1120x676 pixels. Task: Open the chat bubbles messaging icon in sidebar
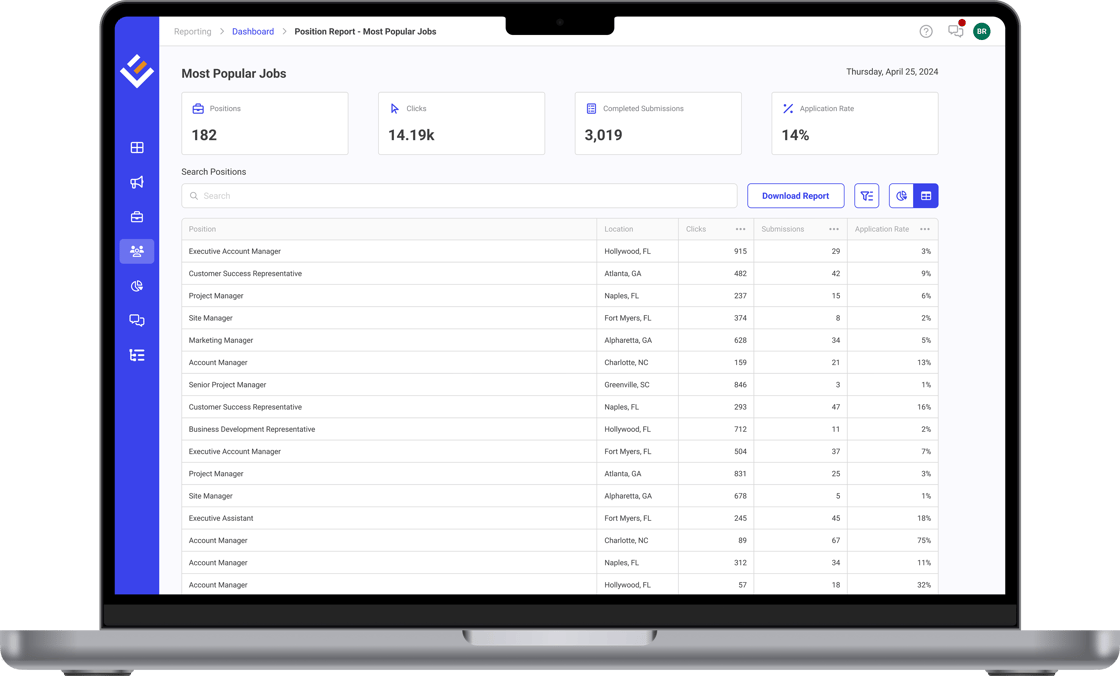coord(137,320)
